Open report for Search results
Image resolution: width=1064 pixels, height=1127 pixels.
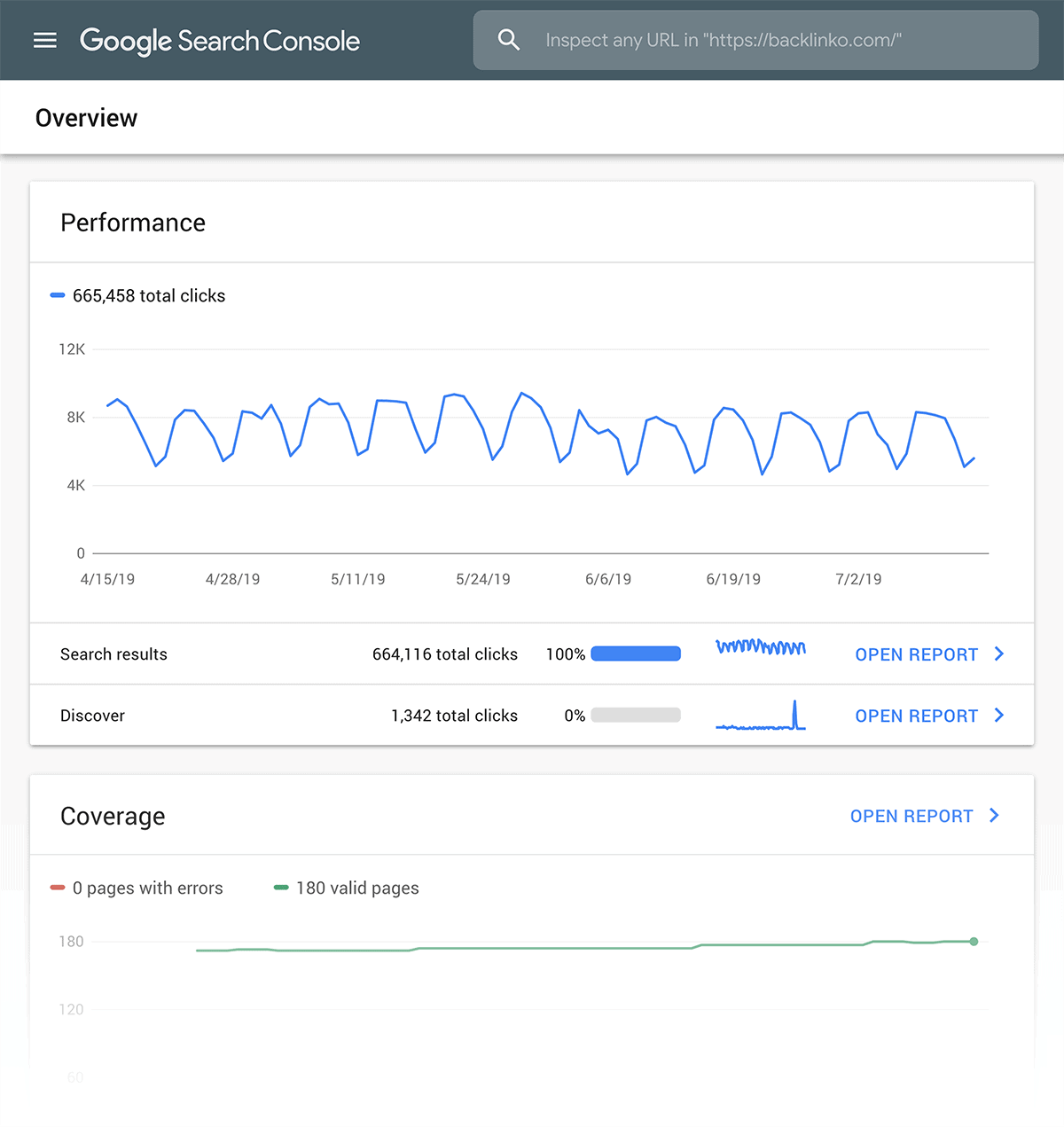click(x=916, y=654)
